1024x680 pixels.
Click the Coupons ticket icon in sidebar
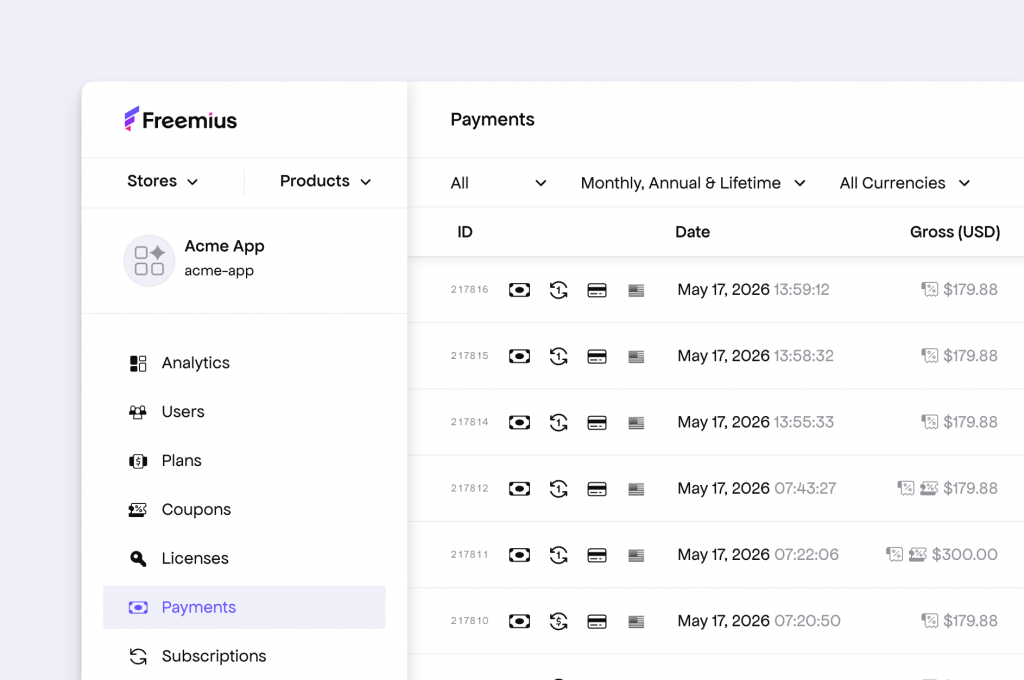click(138, 510)
